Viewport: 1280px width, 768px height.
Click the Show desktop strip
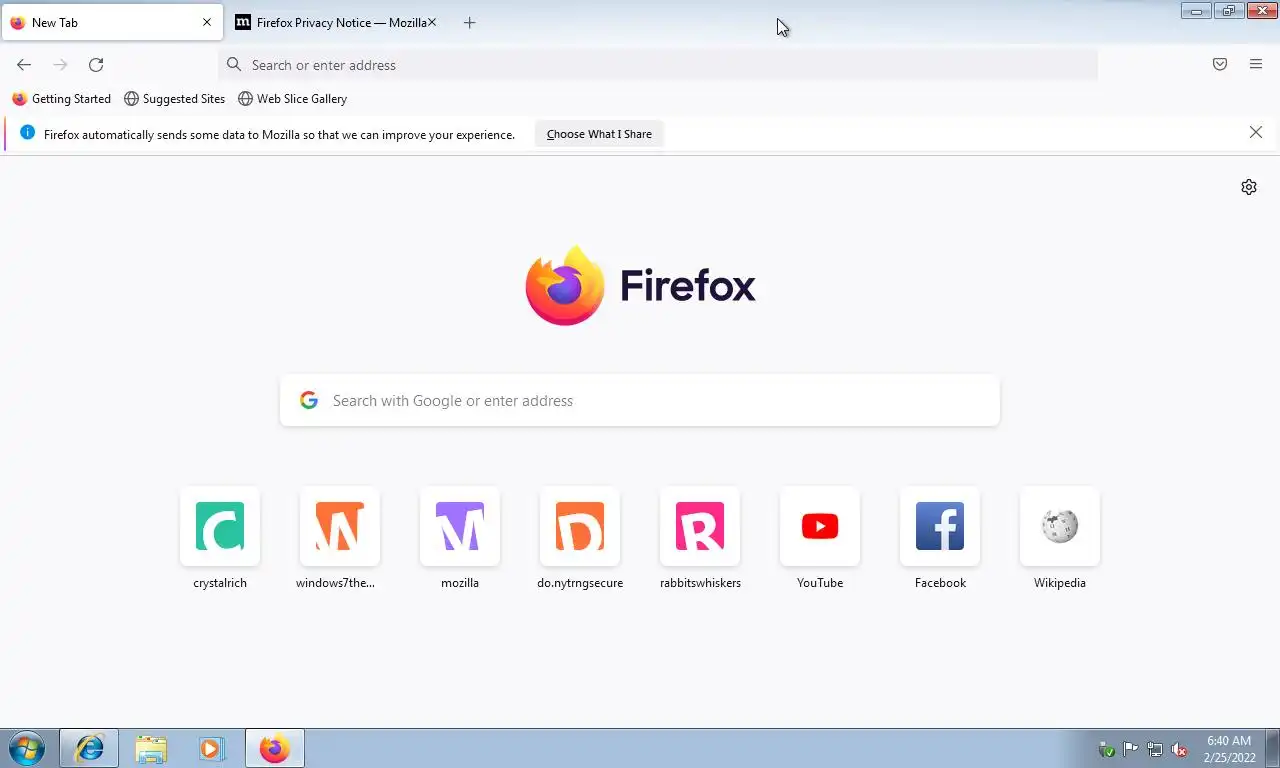tap(1273, 748)
